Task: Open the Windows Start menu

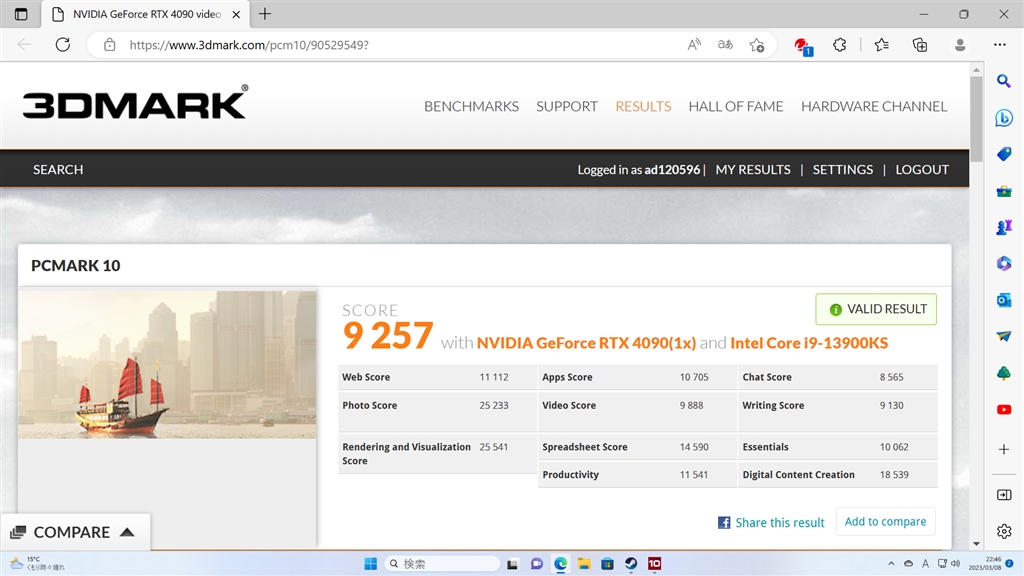Action: pyautogui.click(x=370, y=564)
